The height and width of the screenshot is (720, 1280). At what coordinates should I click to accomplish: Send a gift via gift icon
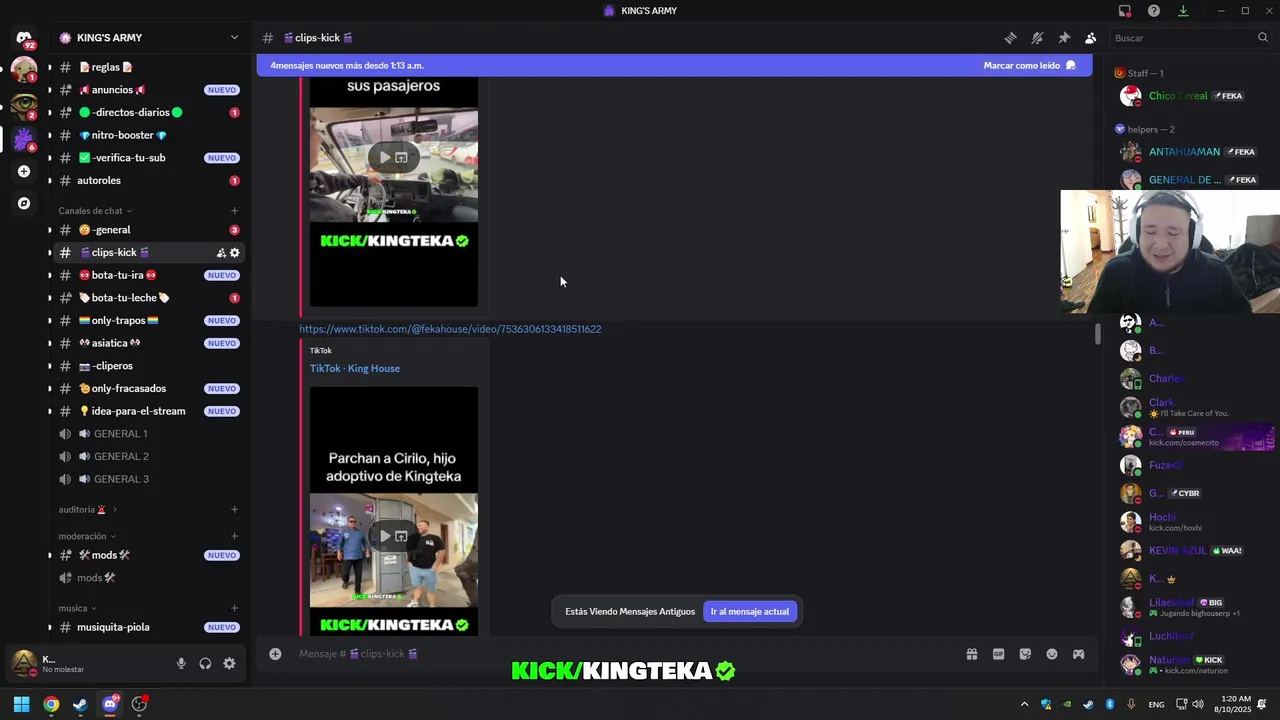coord(971,654)
